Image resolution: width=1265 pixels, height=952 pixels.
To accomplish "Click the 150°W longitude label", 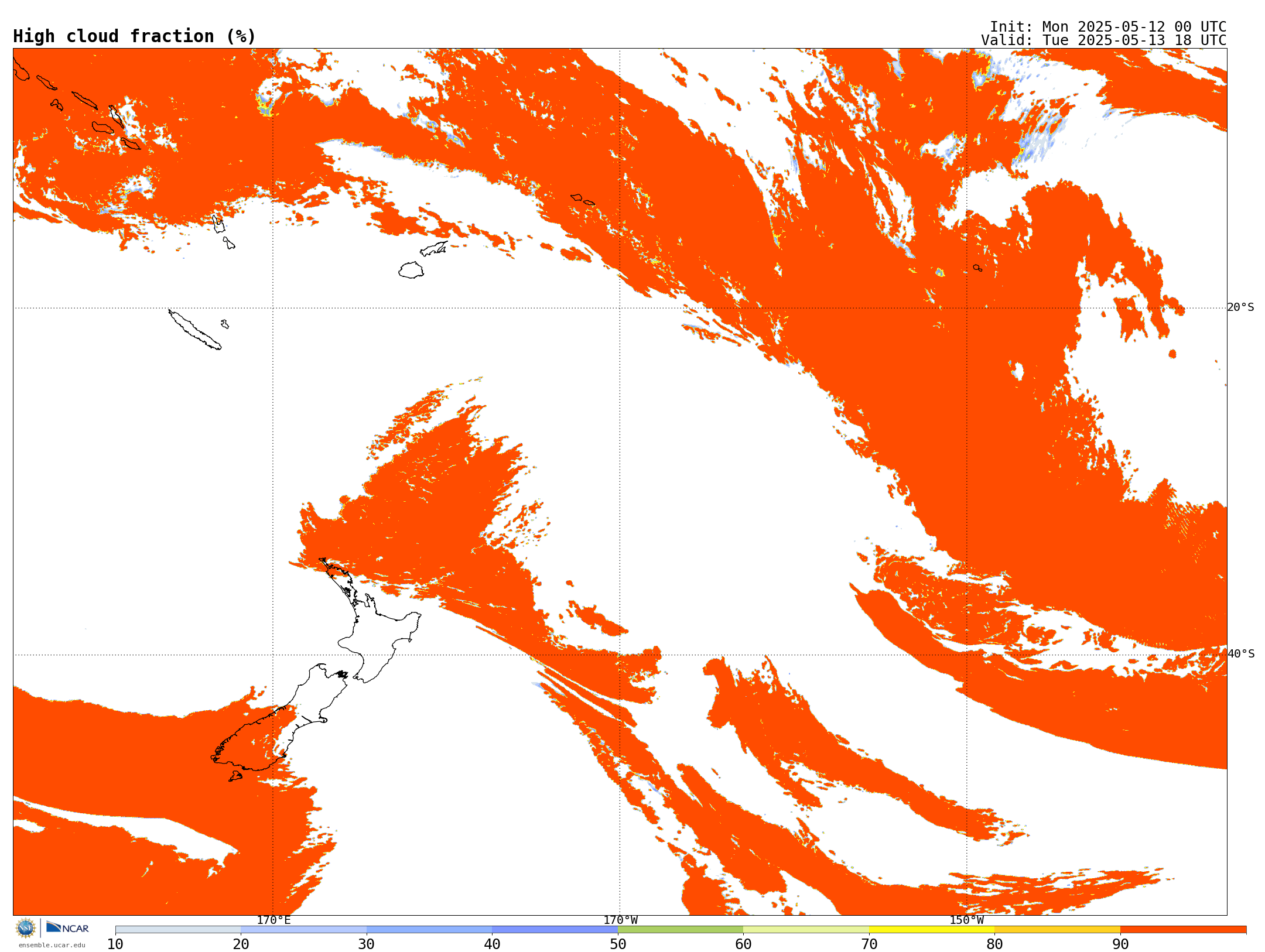I will 966,920.
